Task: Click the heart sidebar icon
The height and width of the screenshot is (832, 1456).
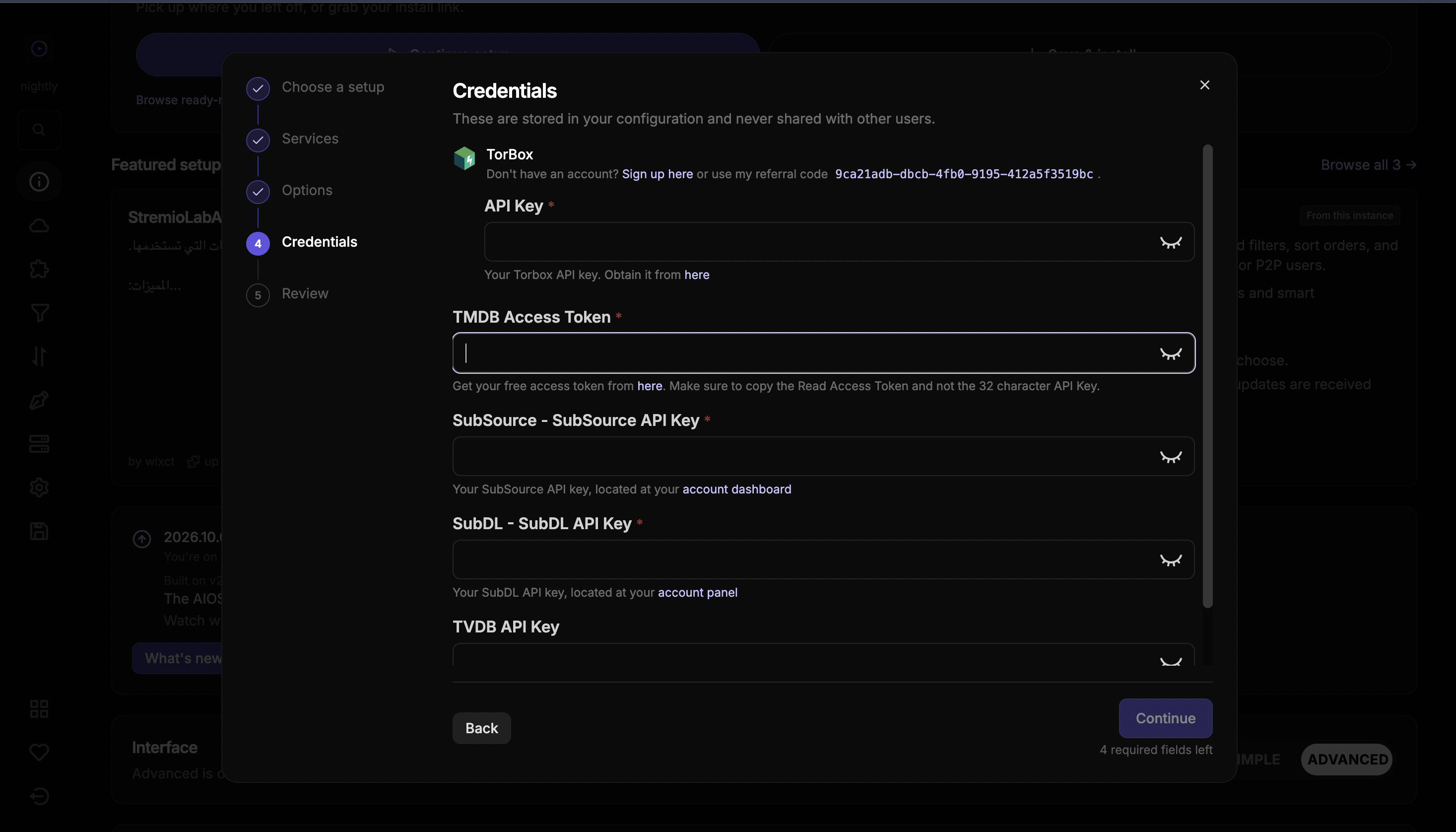Action: [39, 753]
